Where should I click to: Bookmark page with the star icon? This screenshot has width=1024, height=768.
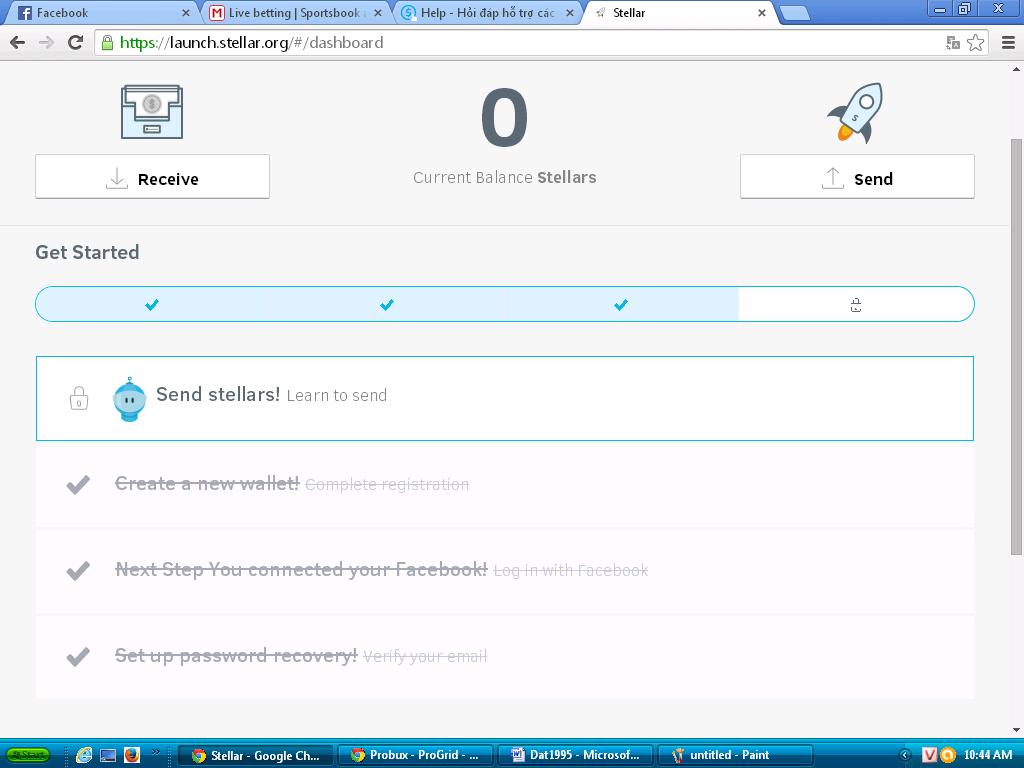pyautogui.click(x=976, y=43)
